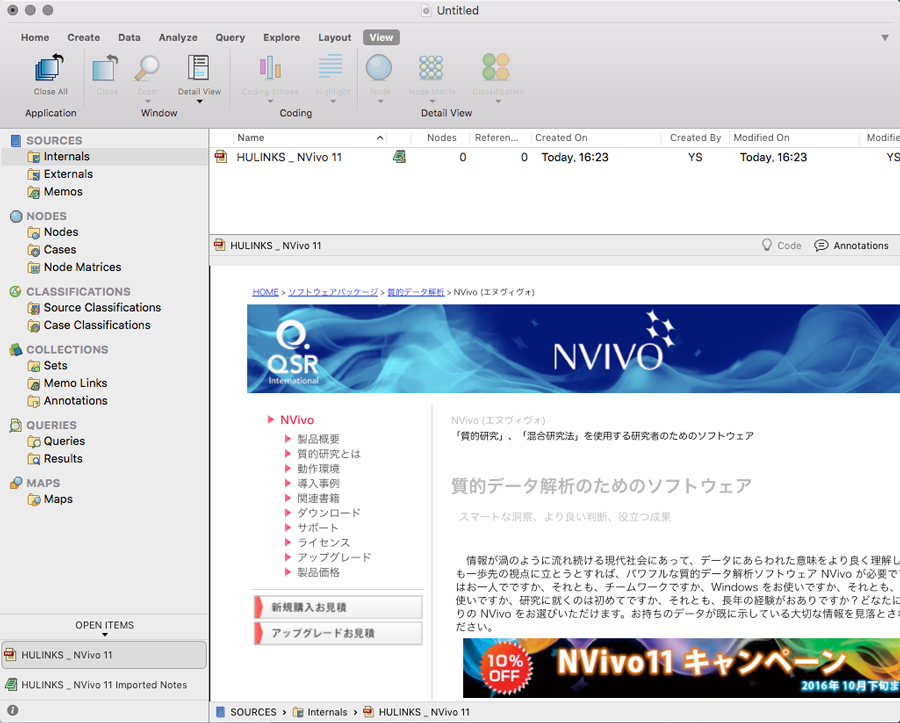Click the アップグレードお見積 button
Screen dimensions: 900x723
point(338,633)
